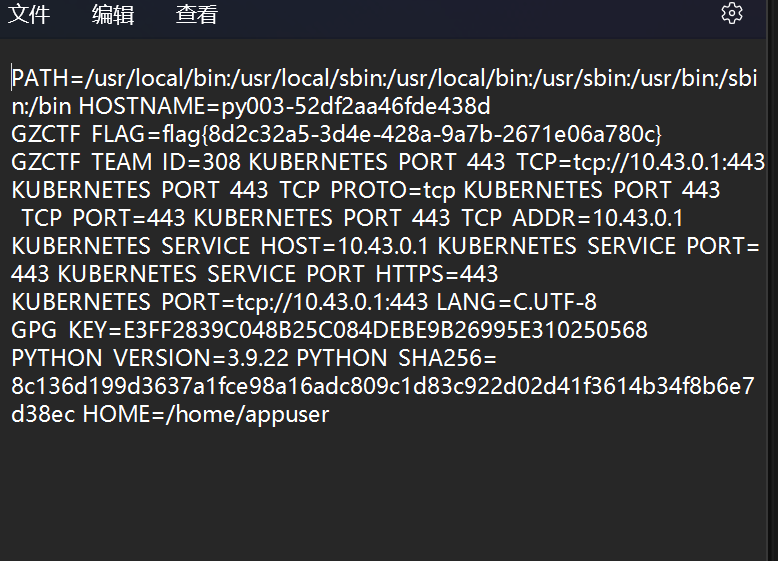Place cursor on KUBERNETES SERVICE HOST=10.43.0.1

point(219,246)
